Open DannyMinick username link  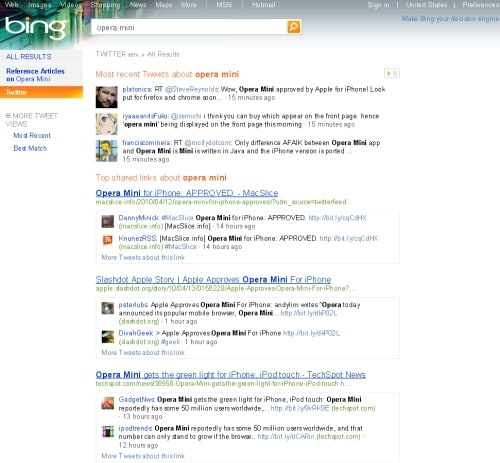(x=139, y=218)
